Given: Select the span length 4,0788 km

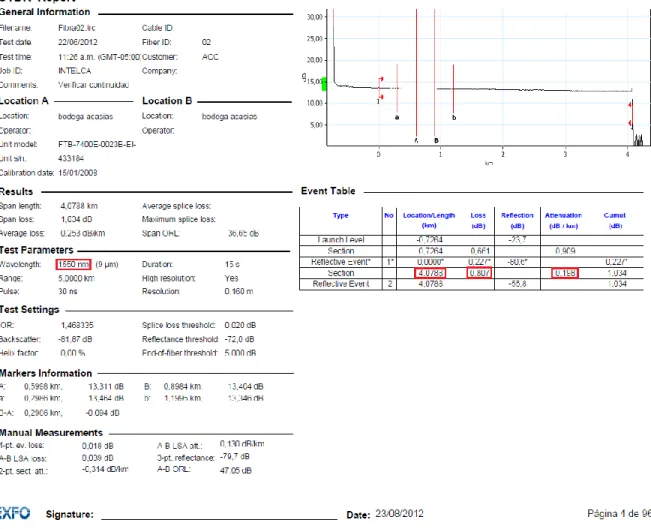Looking at the screenshot, I should (79, 206).
